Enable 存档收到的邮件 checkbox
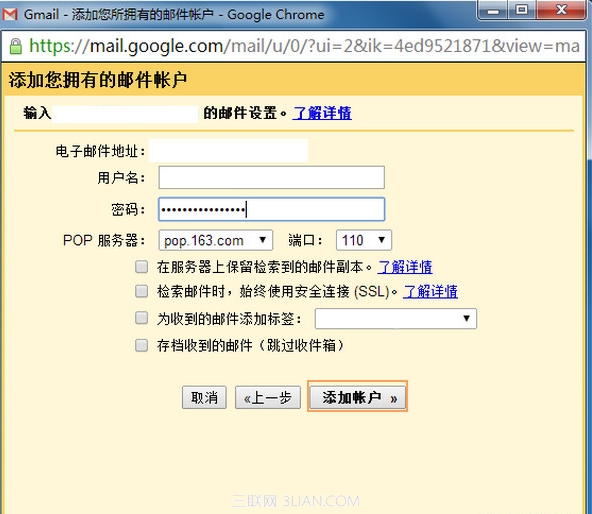The width and height of the screenshot is (592, 514). 142,345
